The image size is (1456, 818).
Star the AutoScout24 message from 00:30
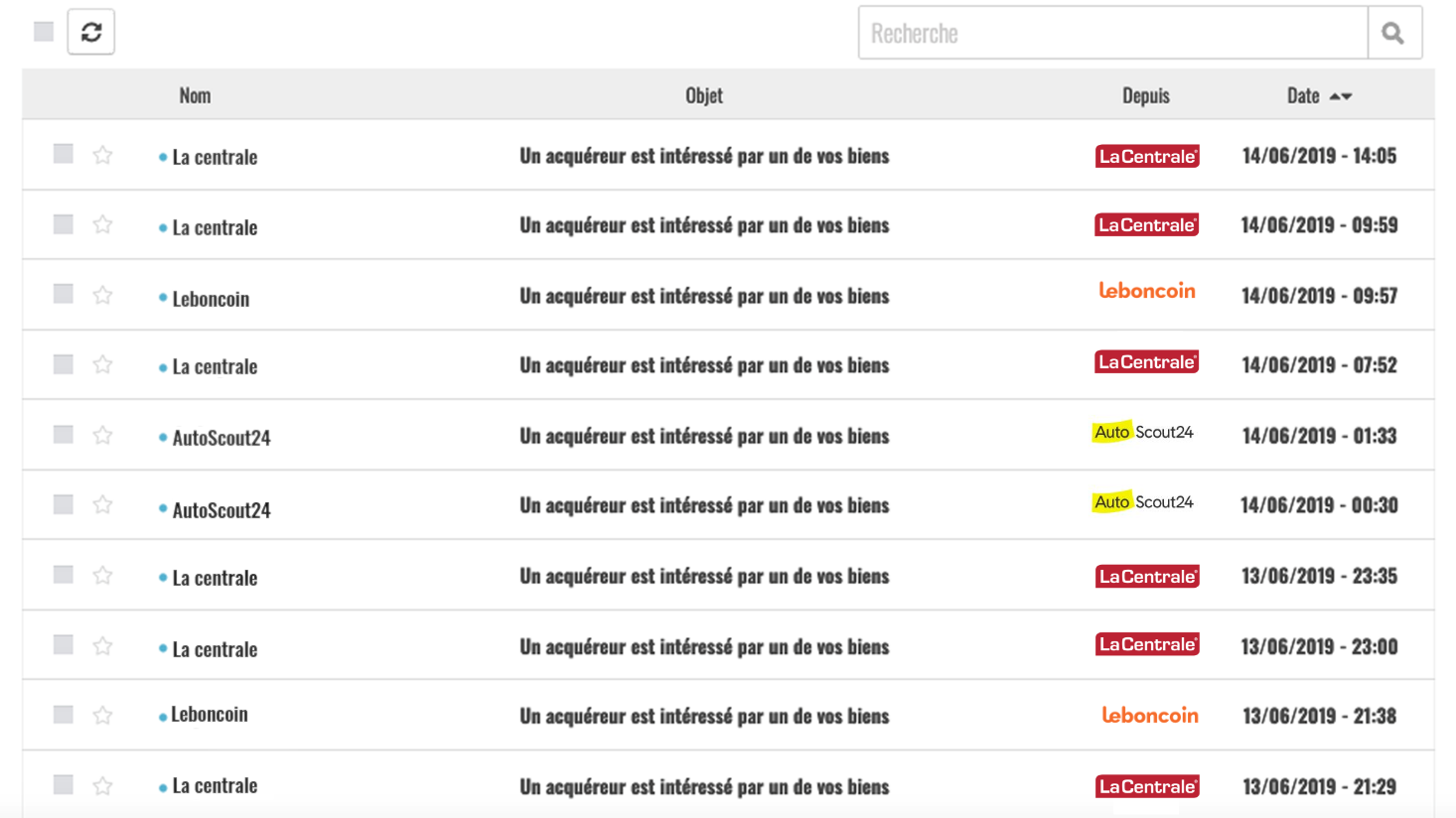[102, 505]
